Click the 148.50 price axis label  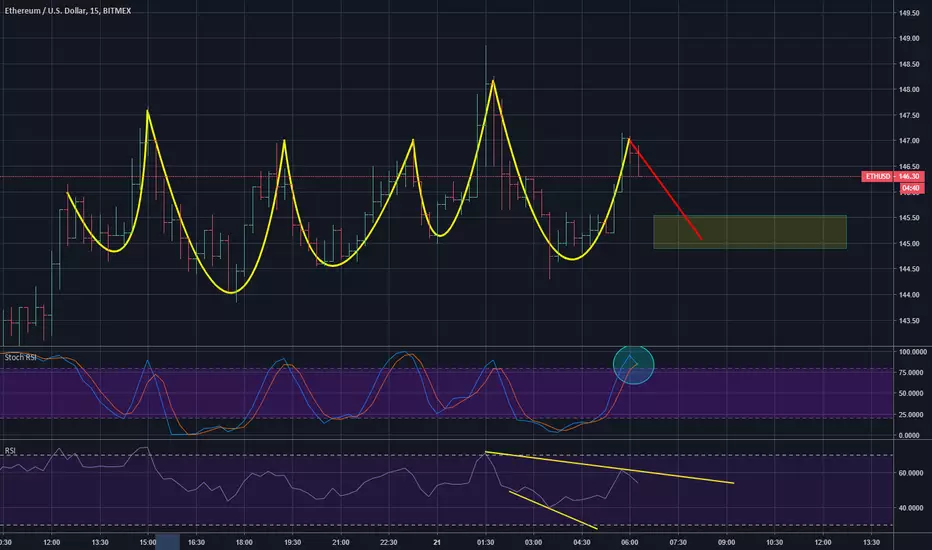click(909, 64)
